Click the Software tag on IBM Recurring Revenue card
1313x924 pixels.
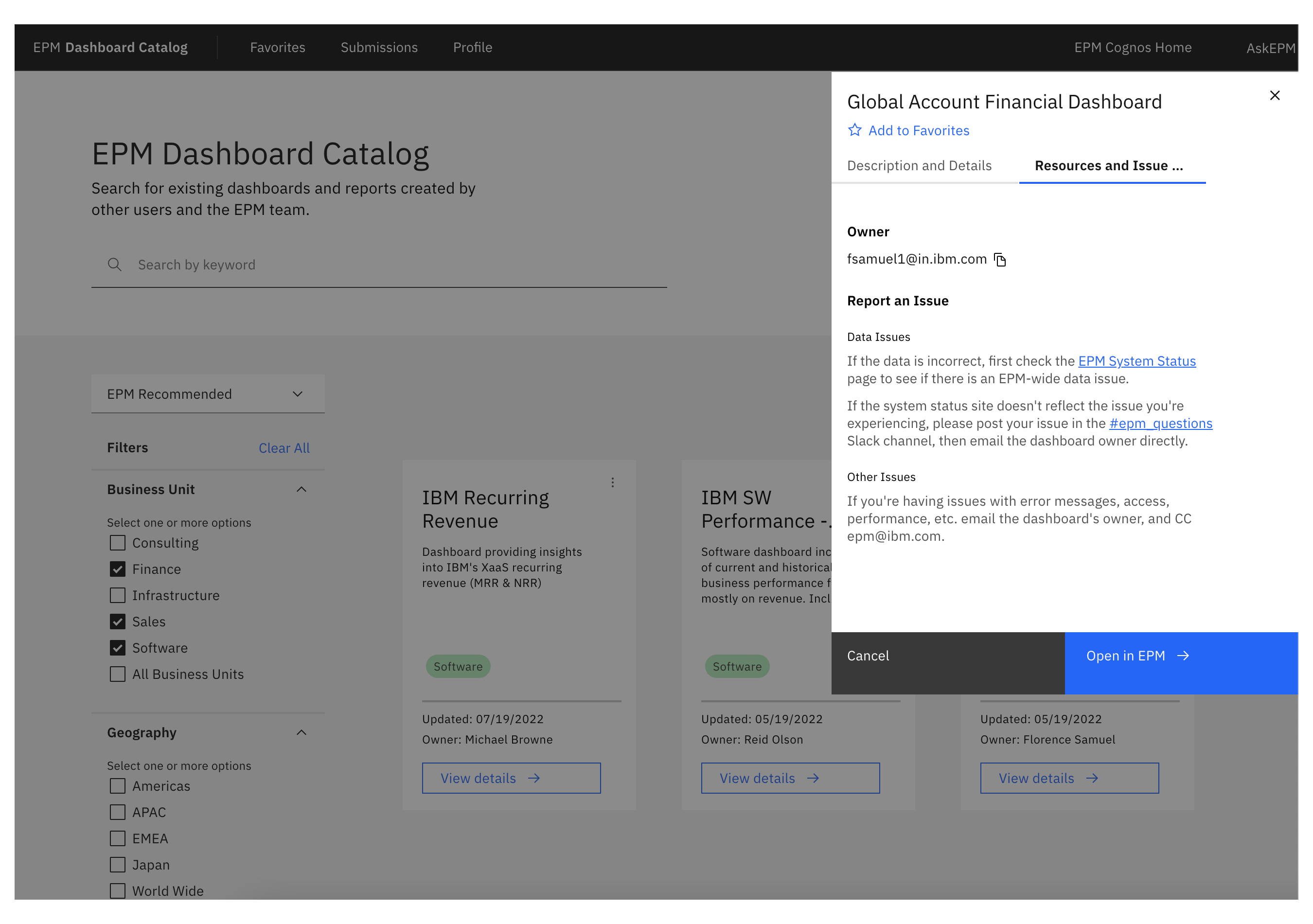[458, 667]
